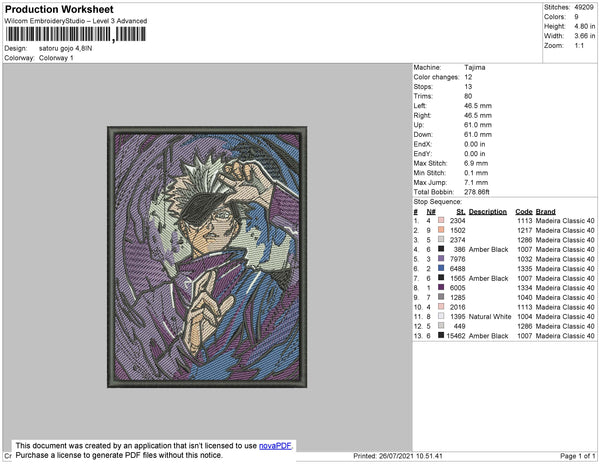This screenshot has height=464, width=600.
Task: Click code '1335' in stop row 6
Action: 525,269
